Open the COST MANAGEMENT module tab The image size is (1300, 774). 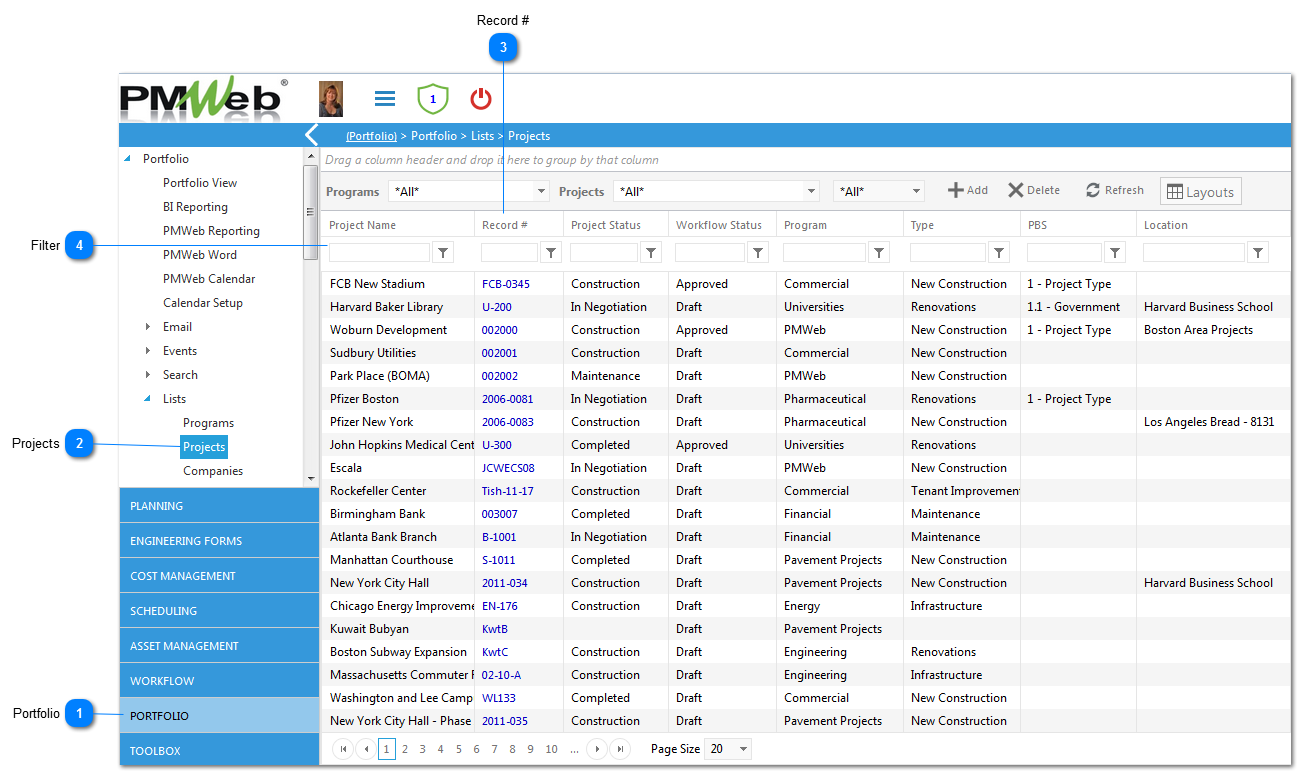tap(219, 576)
